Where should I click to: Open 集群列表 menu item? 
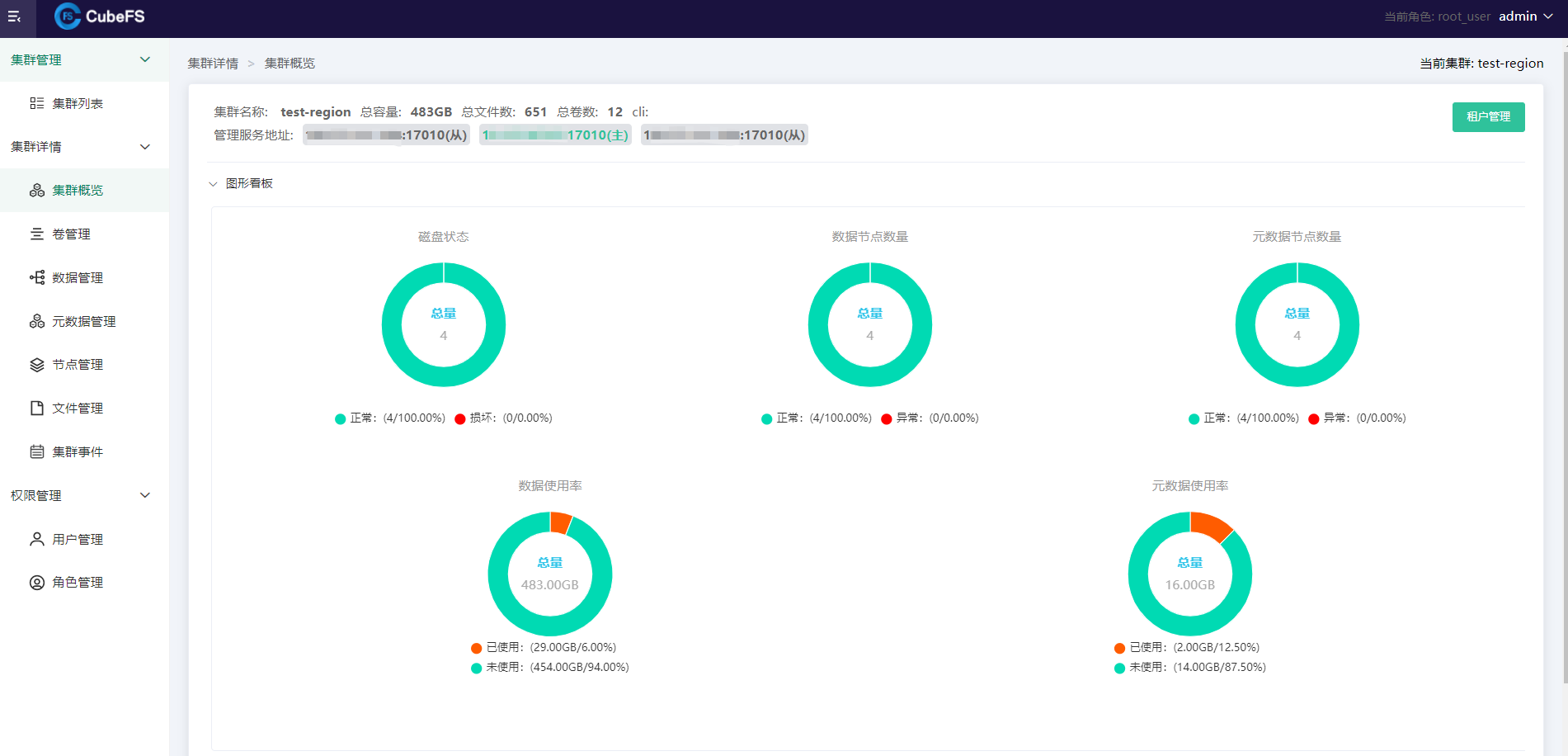pos(84,103)
